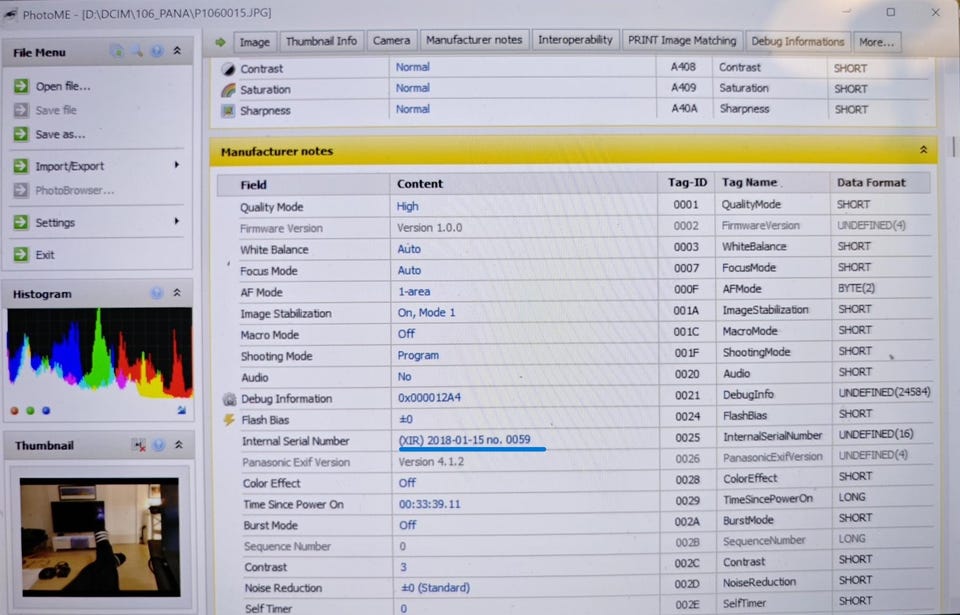Click the vertical scrollbar handle on the right edge
Image resolution: width=960 pixels, height=615 pixels.
coord(954,146)
